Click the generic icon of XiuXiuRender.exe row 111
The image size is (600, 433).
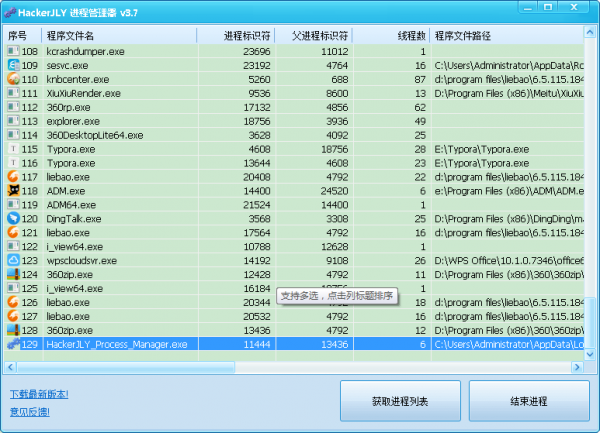13,93
